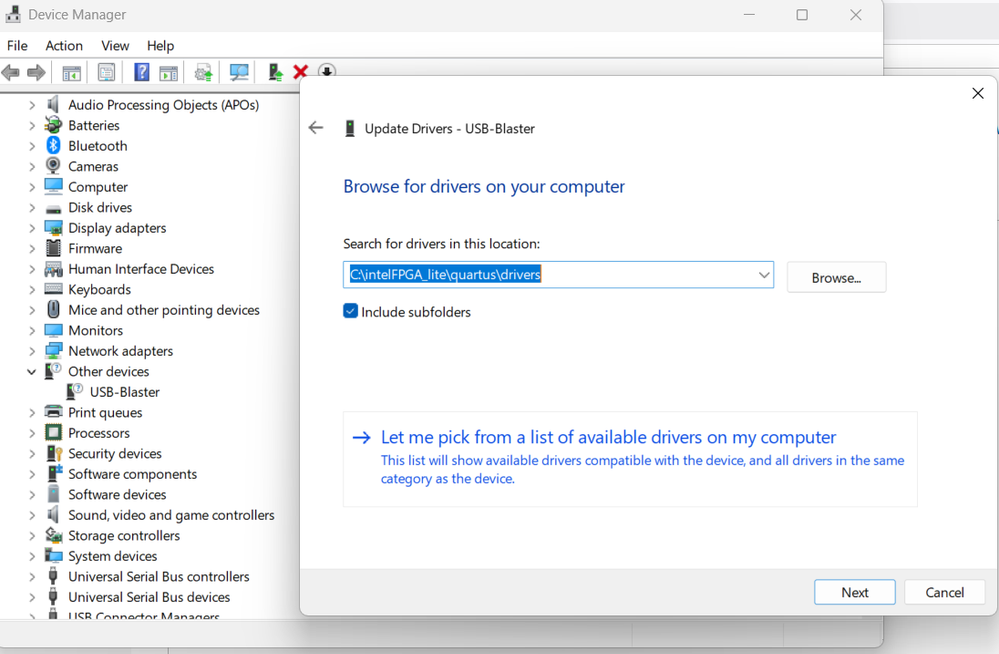Screen dimensions: 999x654
Task: Open the View menu
Action: pyautogui.click(x=115, y=45)
